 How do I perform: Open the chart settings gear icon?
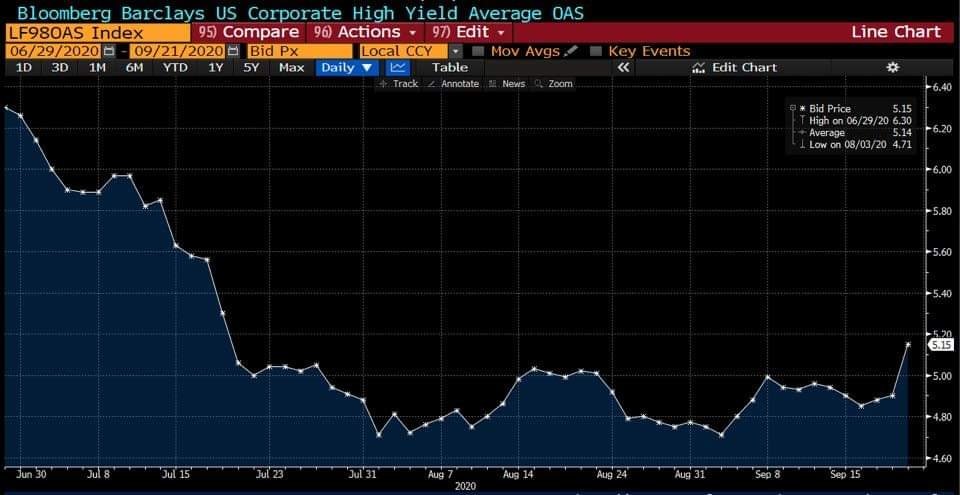[x=893, y=67]
